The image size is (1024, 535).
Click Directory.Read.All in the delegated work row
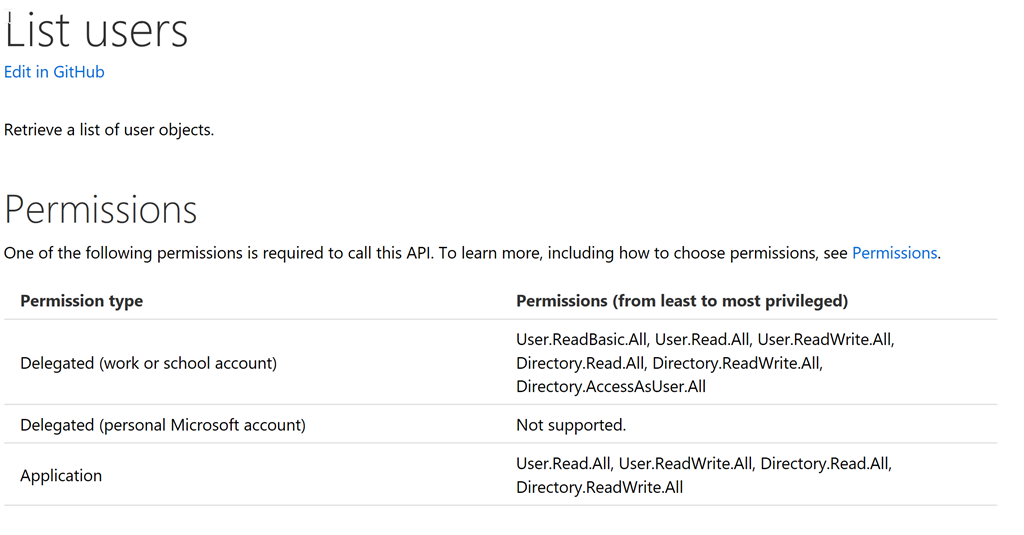coord(580,363)
